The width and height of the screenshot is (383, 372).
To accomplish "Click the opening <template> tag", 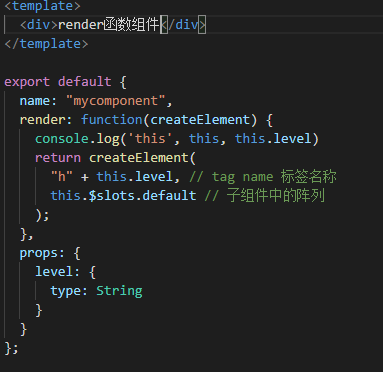I will [x=42, y=6].
